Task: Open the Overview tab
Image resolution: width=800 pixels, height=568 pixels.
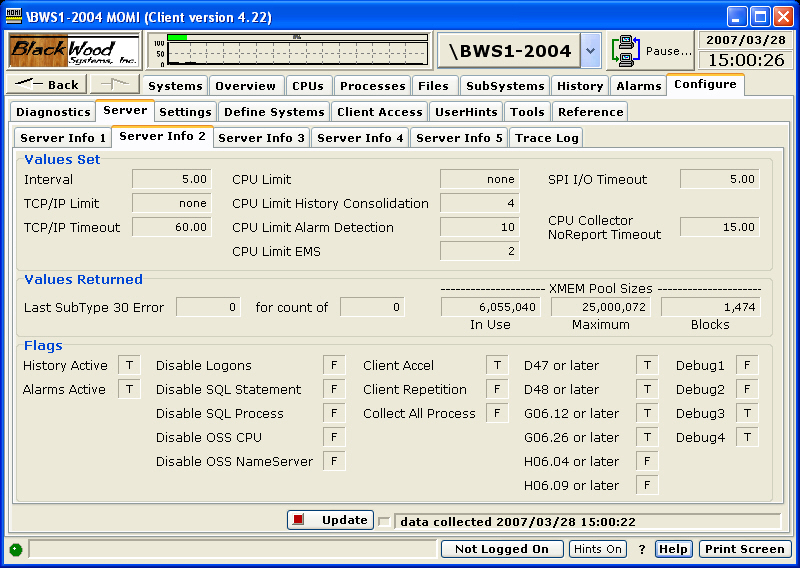Action: [x=245, y=86]
